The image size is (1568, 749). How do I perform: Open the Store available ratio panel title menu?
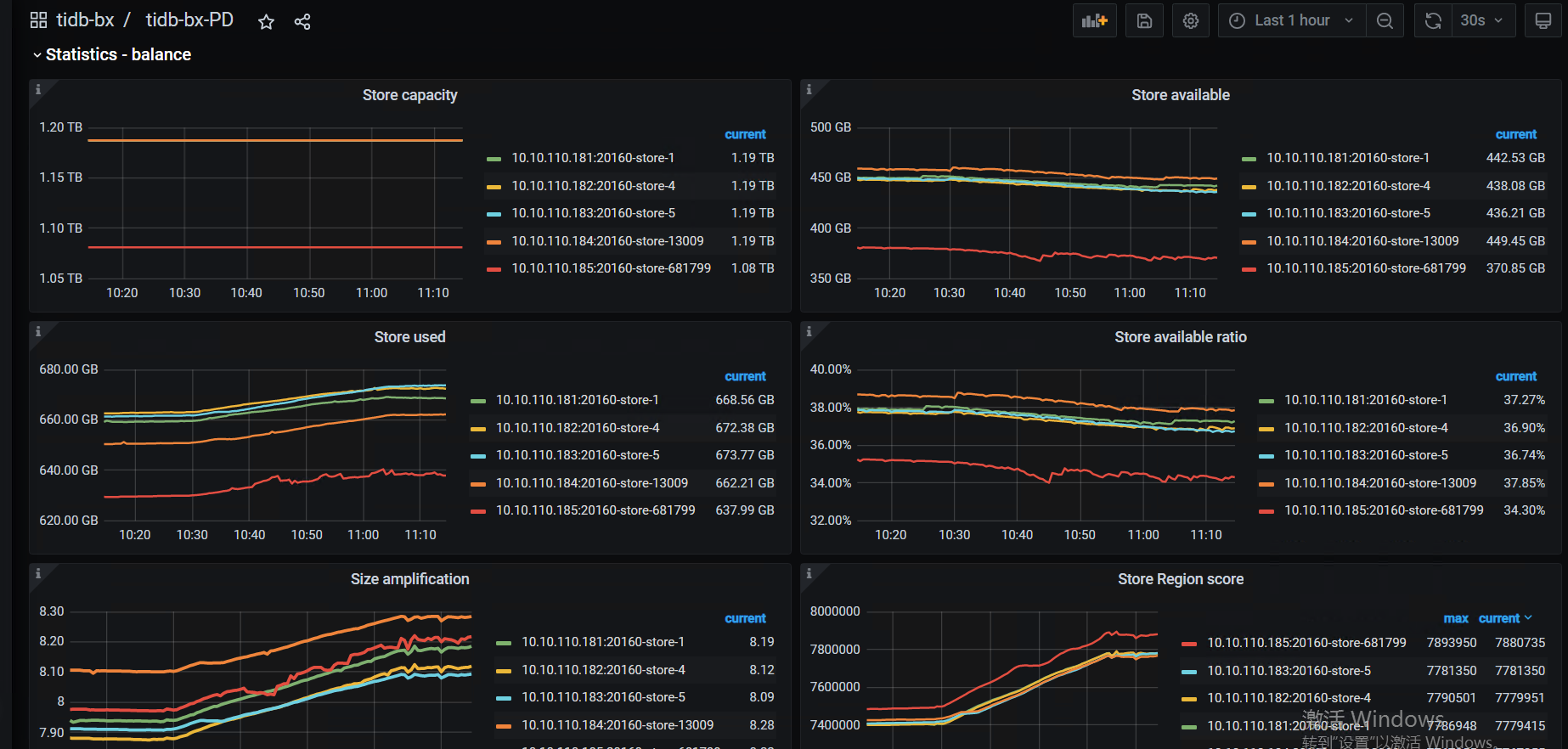coord(1180,337)
